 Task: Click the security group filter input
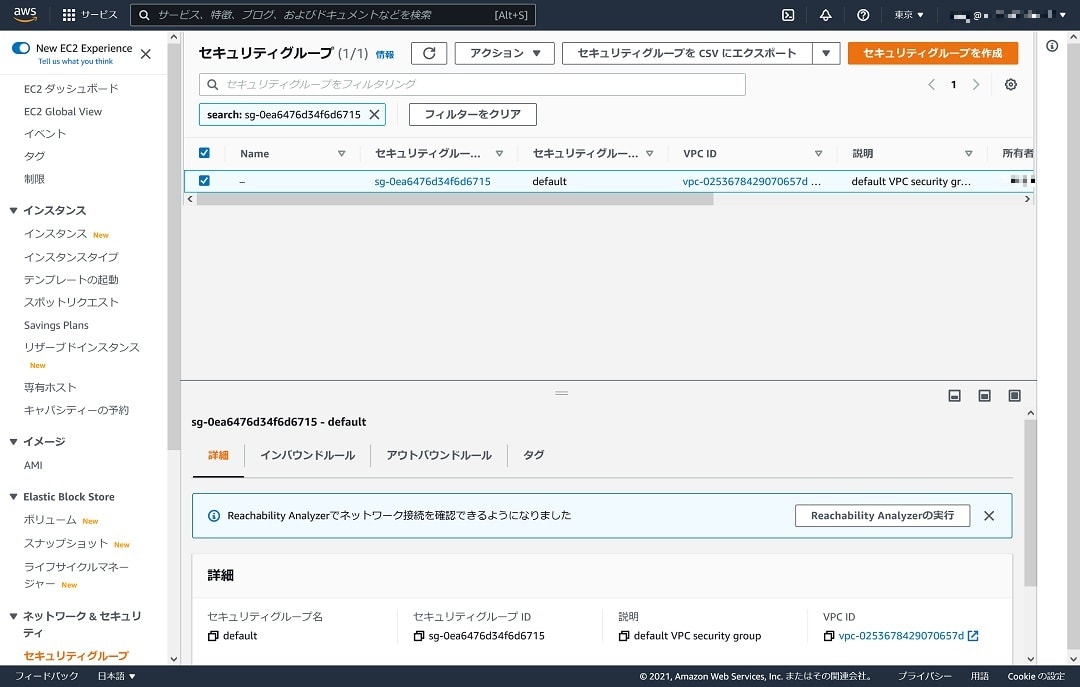point(472,84)
